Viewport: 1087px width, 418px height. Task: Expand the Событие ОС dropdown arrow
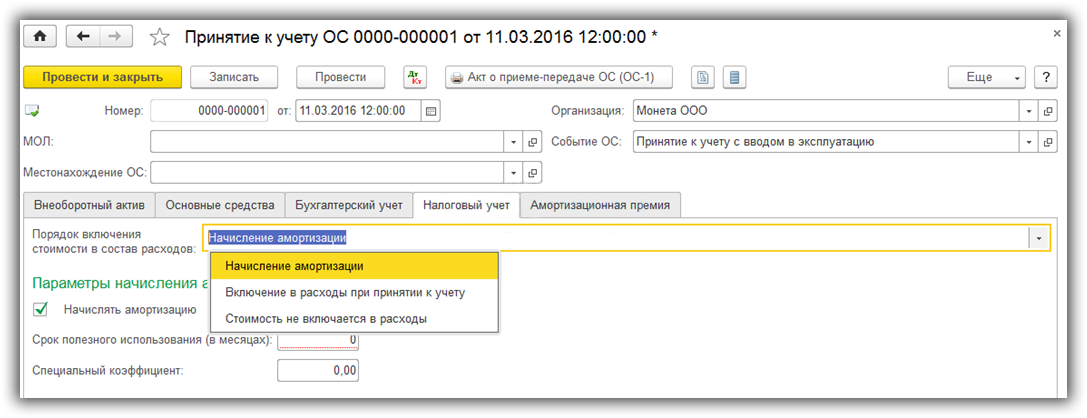pyautogui.click(x=1029, y=142)
